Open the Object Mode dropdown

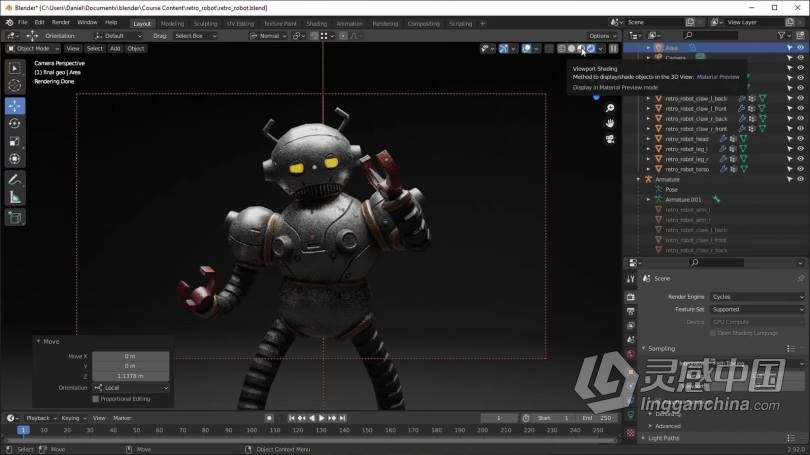pyautogui.click(x=32, y=49)
